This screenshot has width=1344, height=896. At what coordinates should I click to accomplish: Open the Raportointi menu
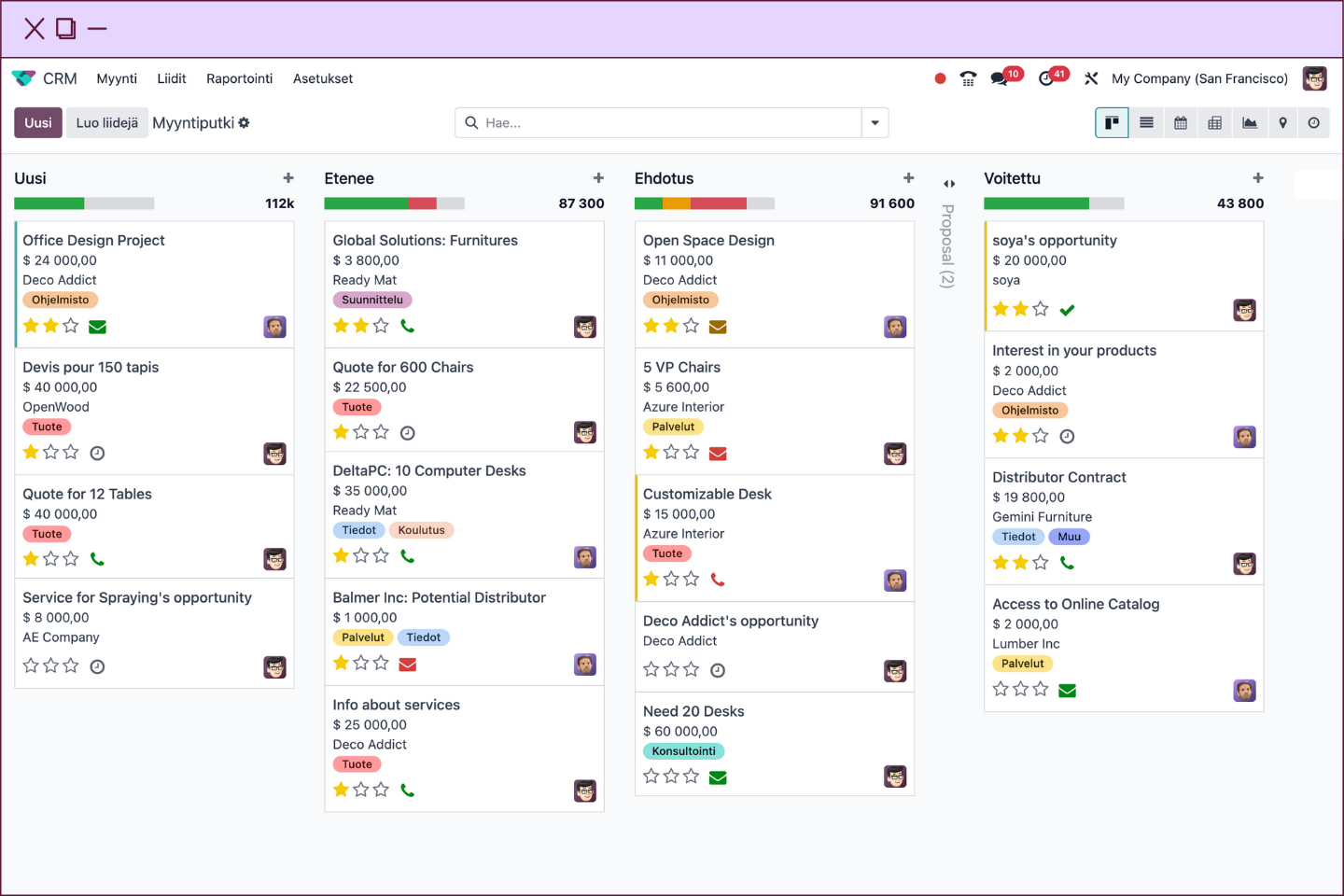coord(239,79)
